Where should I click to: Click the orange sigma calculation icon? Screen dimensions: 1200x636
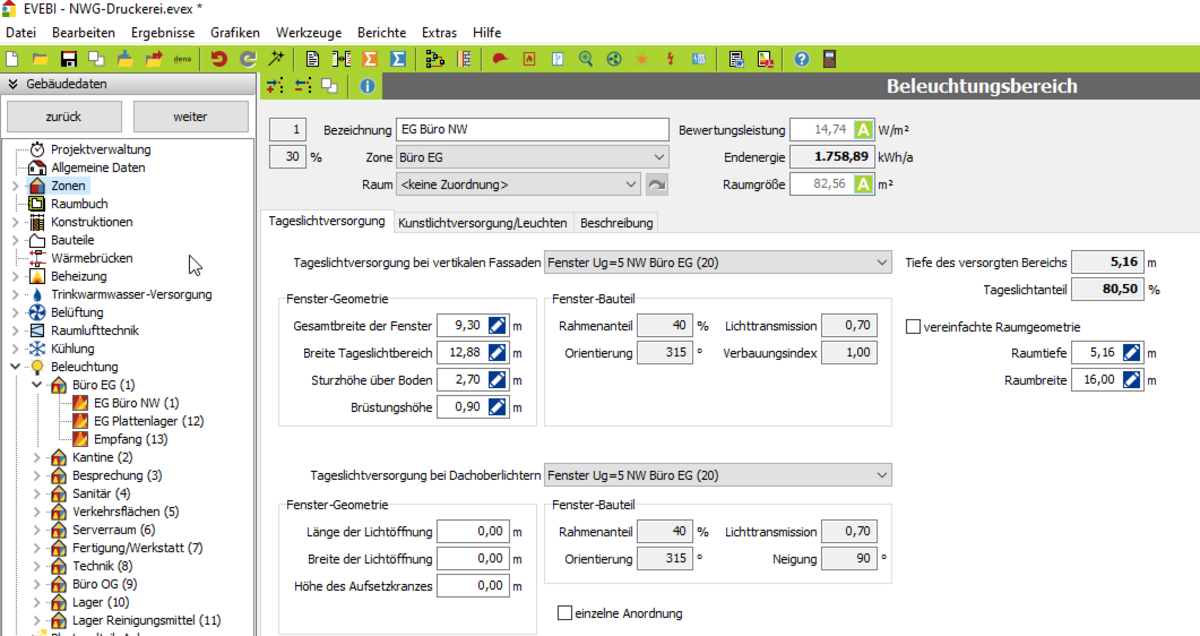point(369,59)
